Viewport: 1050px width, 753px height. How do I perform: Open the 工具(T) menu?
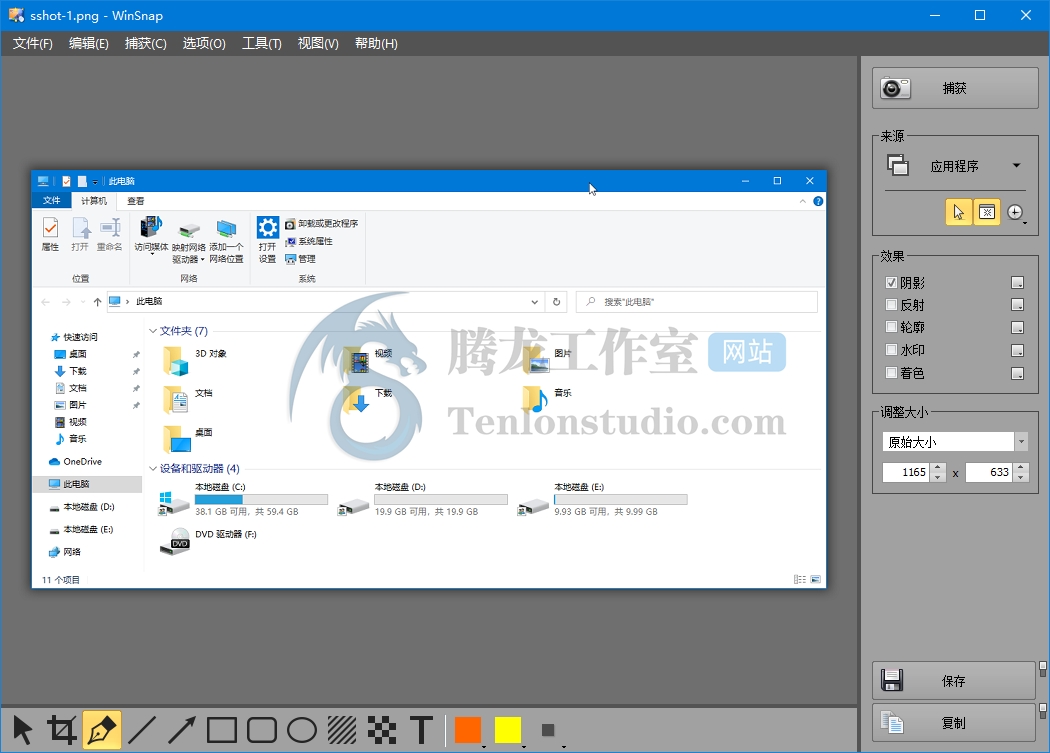point(261,44)
